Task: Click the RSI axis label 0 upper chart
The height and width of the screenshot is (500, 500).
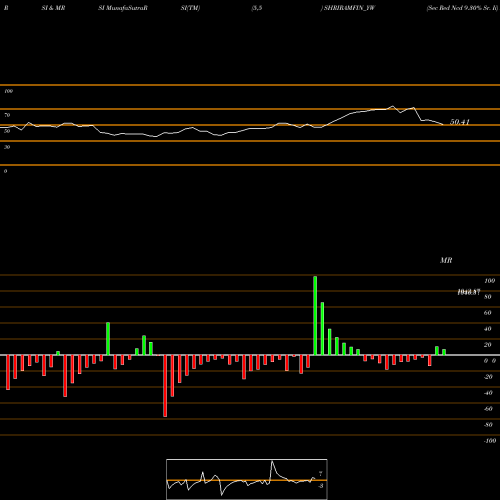Action: (5, 171)
